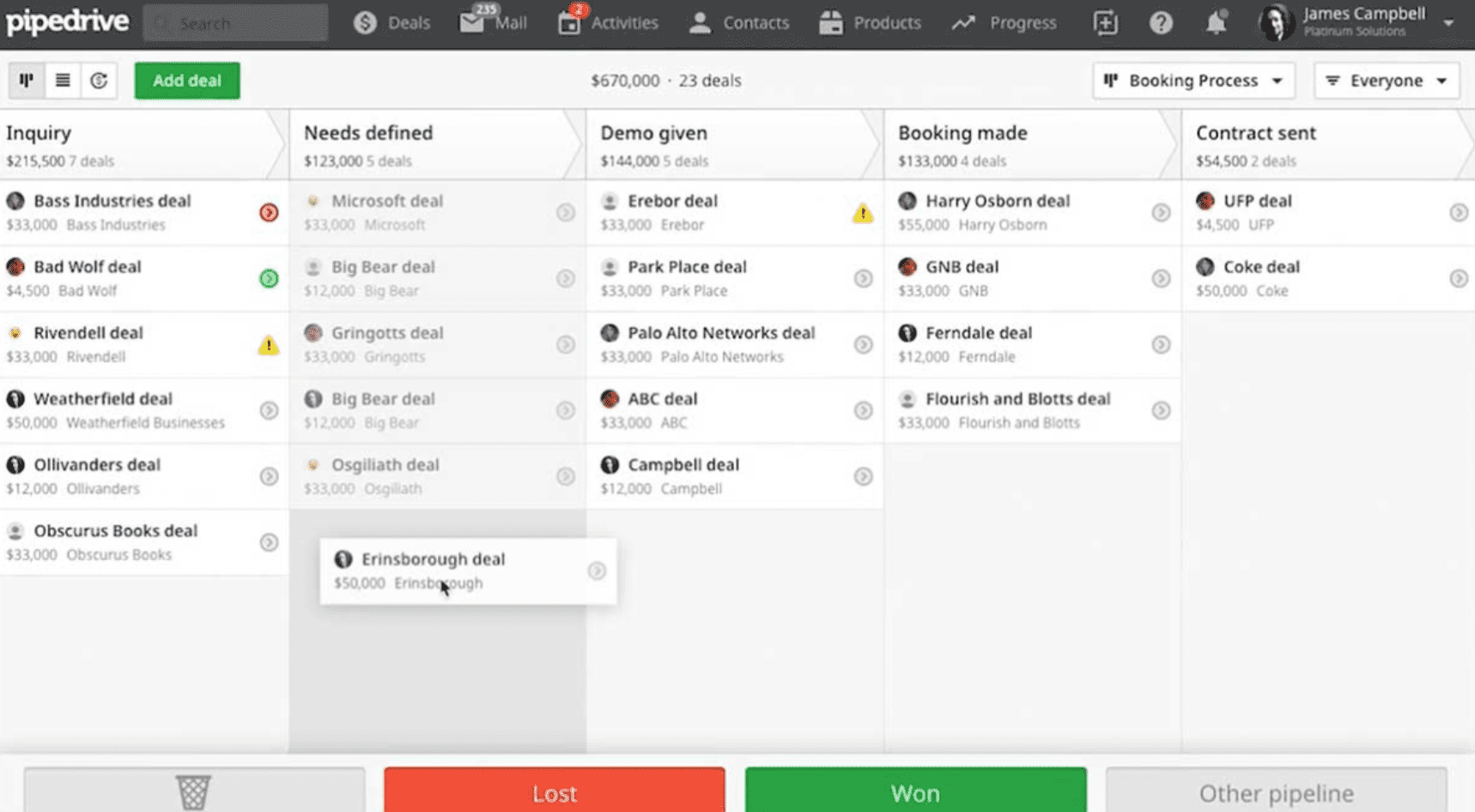1475x812 pixels.
Task: Click the Osgiliath deal title
Action: point(385,465)
